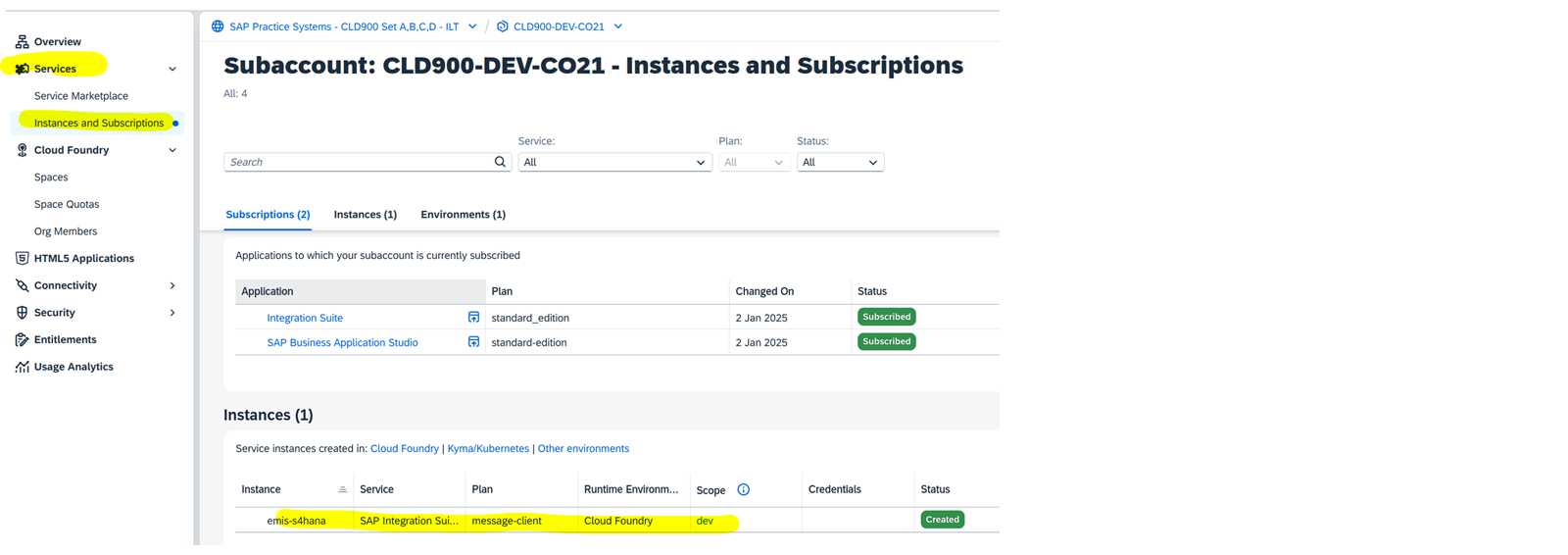Viewport: 1568px width, 555px height.
Task: Open the Plan filter dropdown
Action: click(754, 162)
